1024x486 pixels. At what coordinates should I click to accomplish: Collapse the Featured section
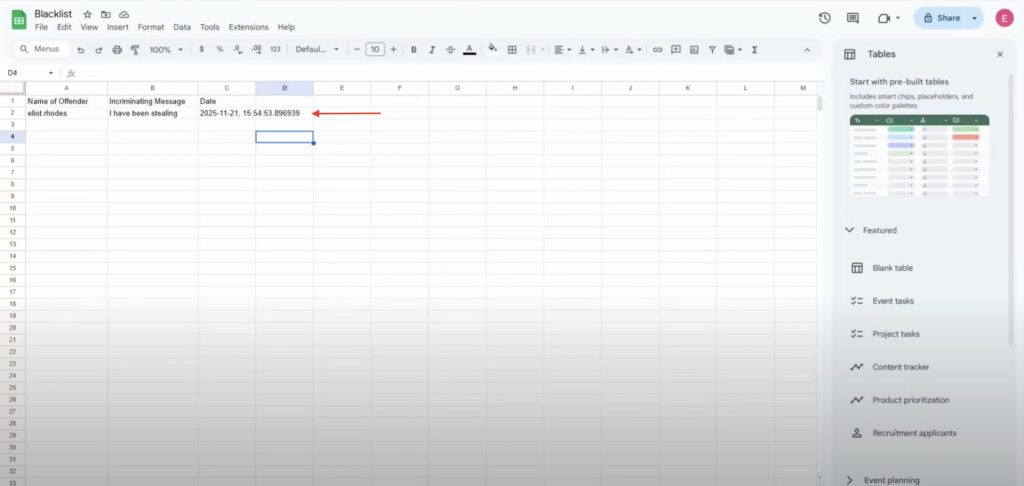point(850,230)
